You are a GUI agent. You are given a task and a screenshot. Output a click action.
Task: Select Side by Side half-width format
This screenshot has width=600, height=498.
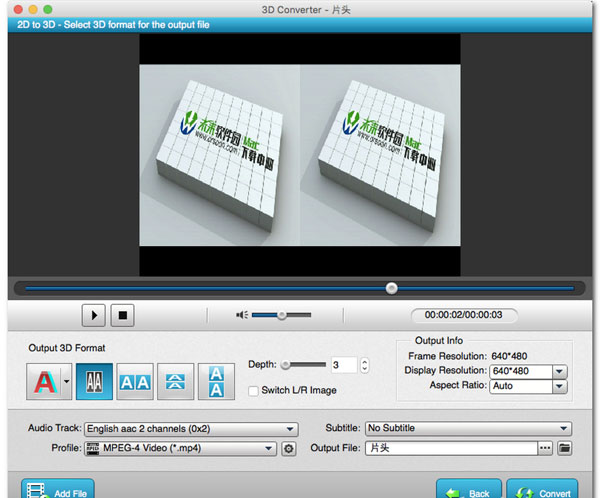(95, 382)
